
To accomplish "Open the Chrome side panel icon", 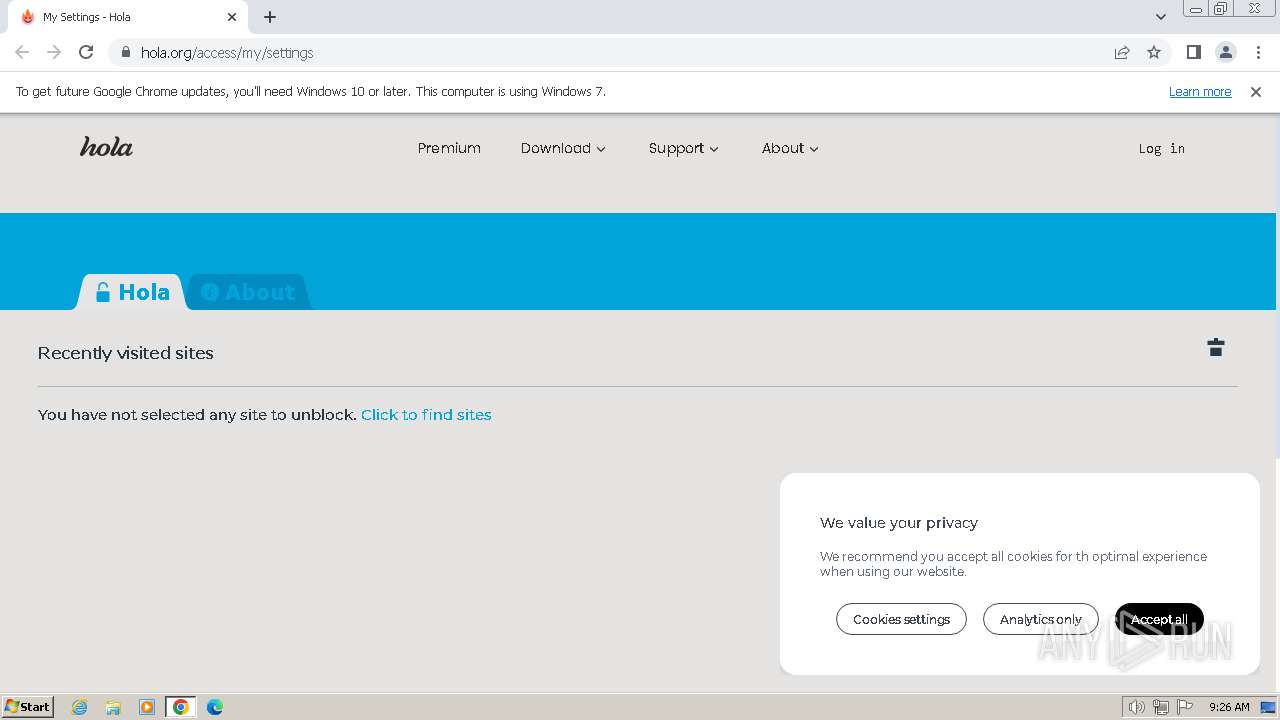I will [x=1194, y=52].
